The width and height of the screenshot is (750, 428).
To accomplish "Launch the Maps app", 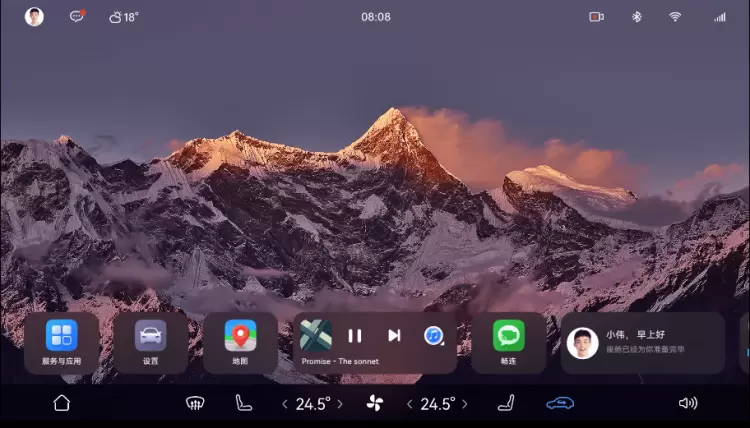I will click(240, 343).
